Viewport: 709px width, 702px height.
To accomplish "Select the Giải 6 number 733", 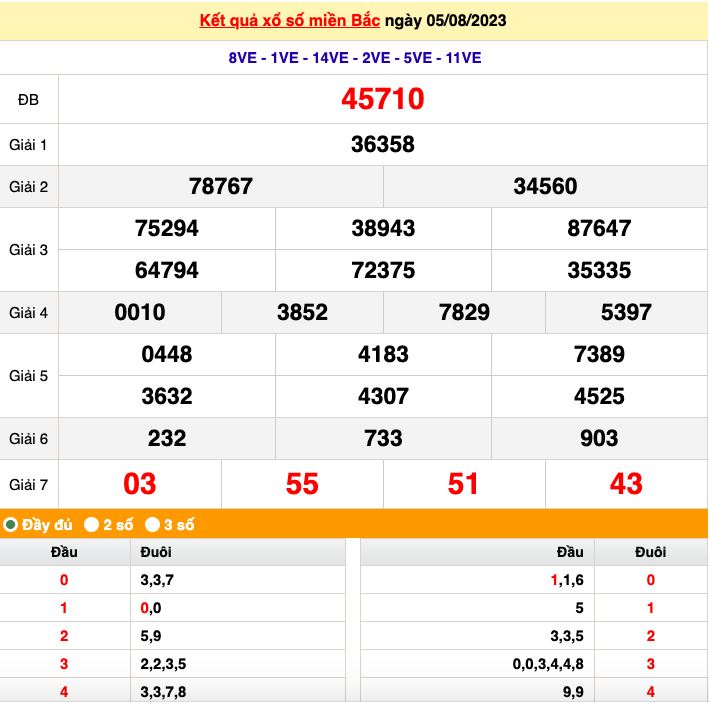I will point(383,438).
